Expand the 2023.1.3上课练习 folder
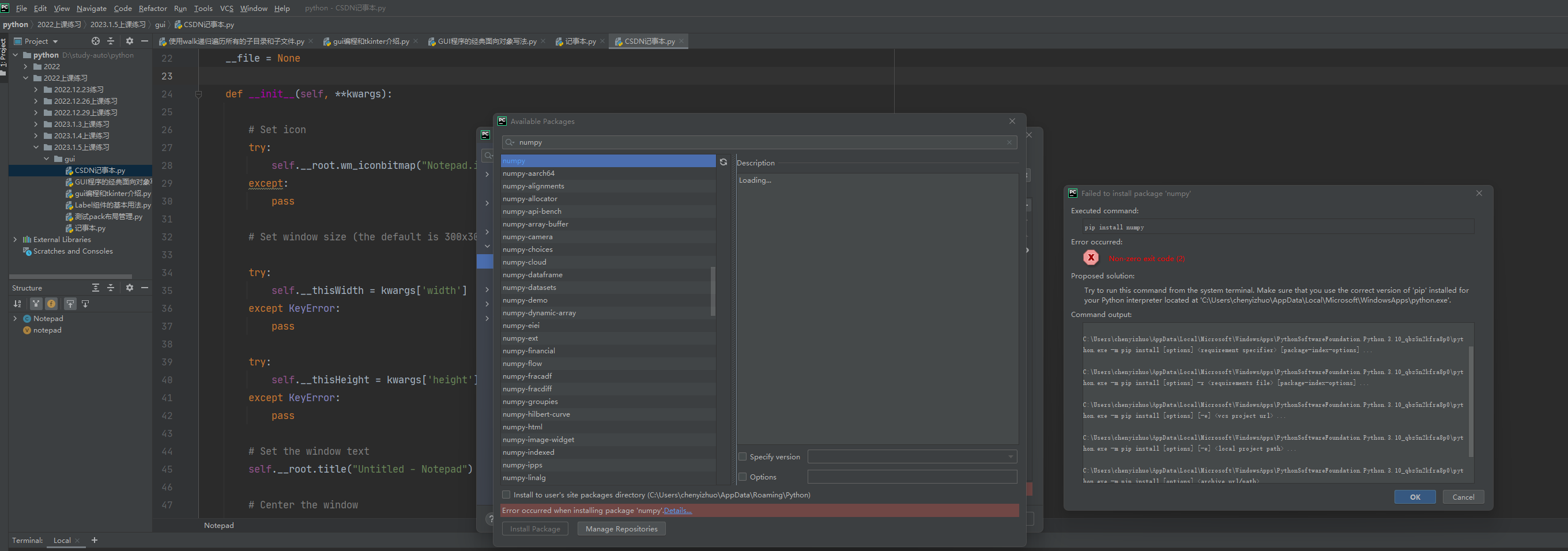 coord(36,124)
